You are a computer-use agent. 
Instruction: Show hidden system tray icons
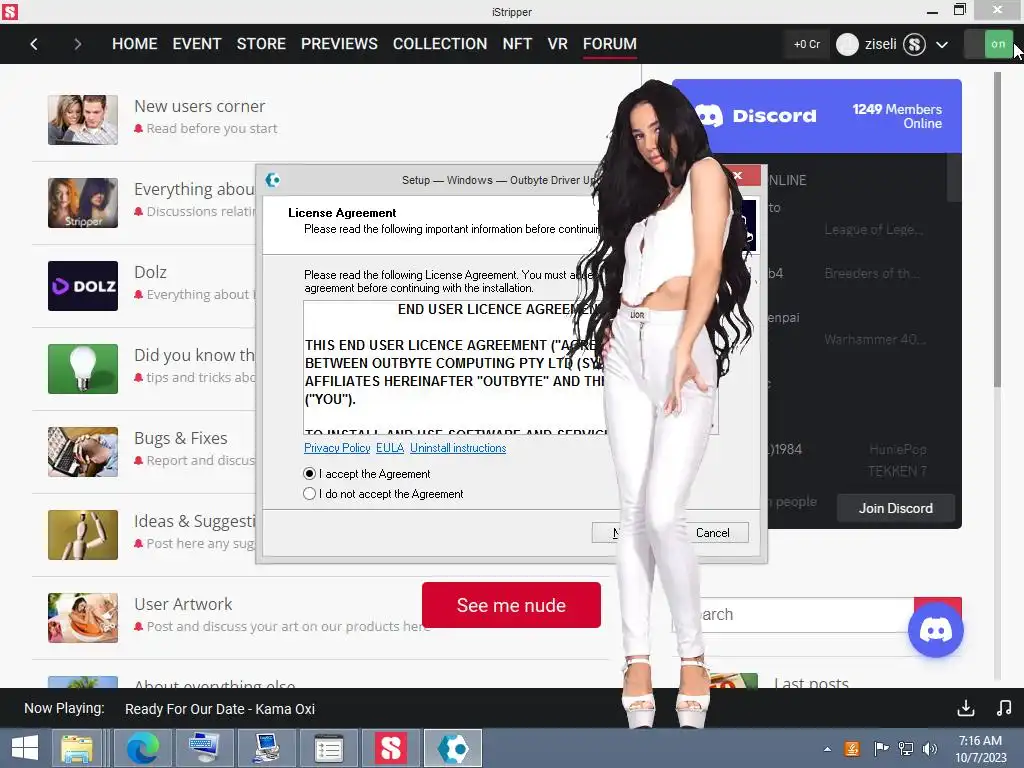pyautogui.click(x=827, y=749)
